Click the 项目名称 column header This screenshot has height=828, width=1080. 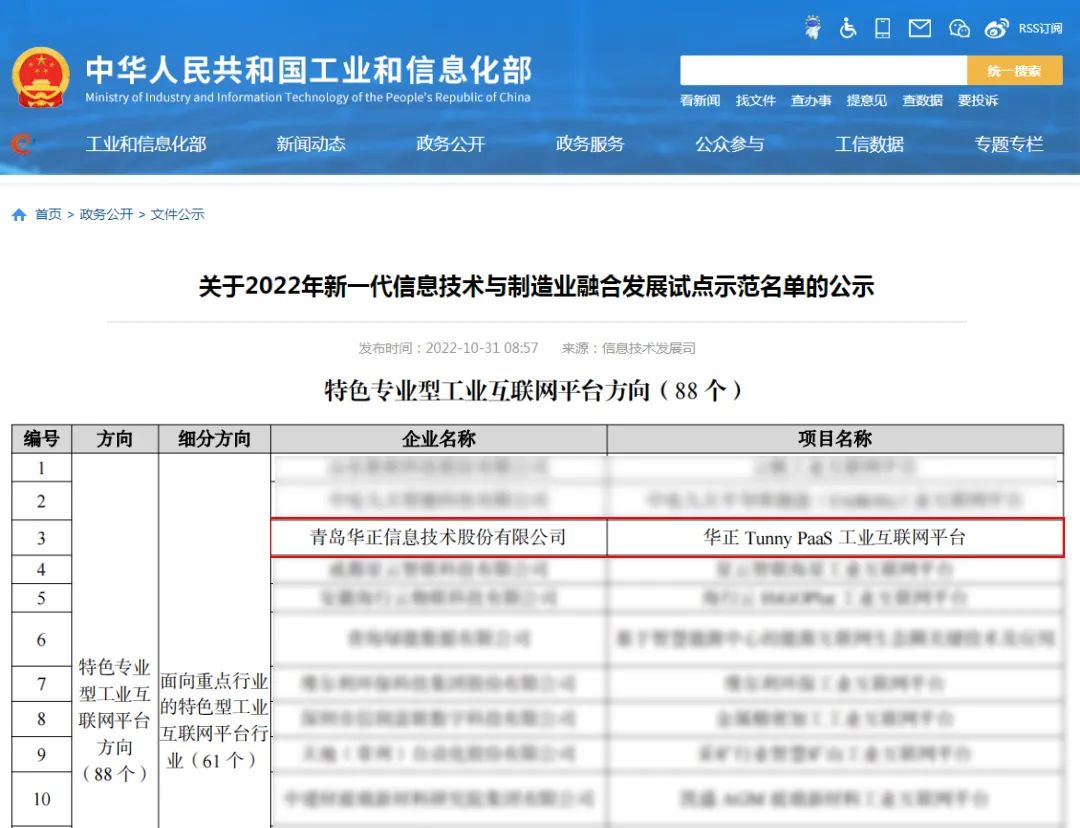[835, 439]
